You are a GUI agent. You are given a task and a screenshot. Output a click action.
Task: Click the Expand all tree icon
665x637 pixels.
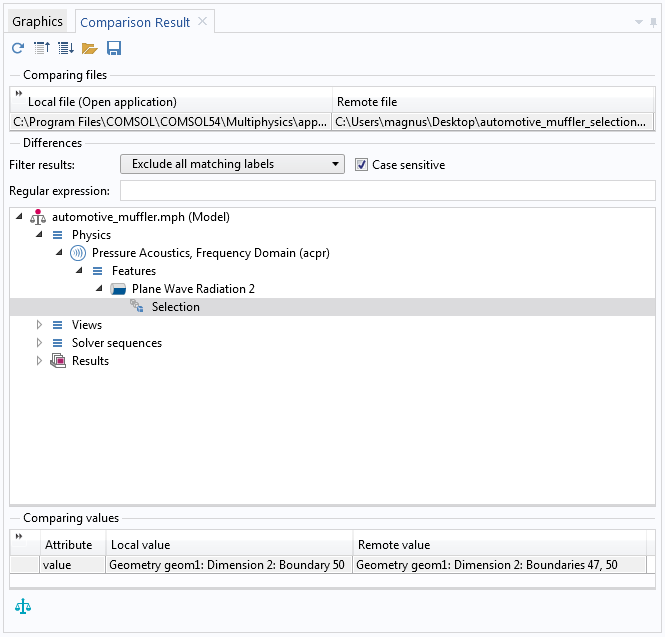pyautogui.click(x=66, y=48)
